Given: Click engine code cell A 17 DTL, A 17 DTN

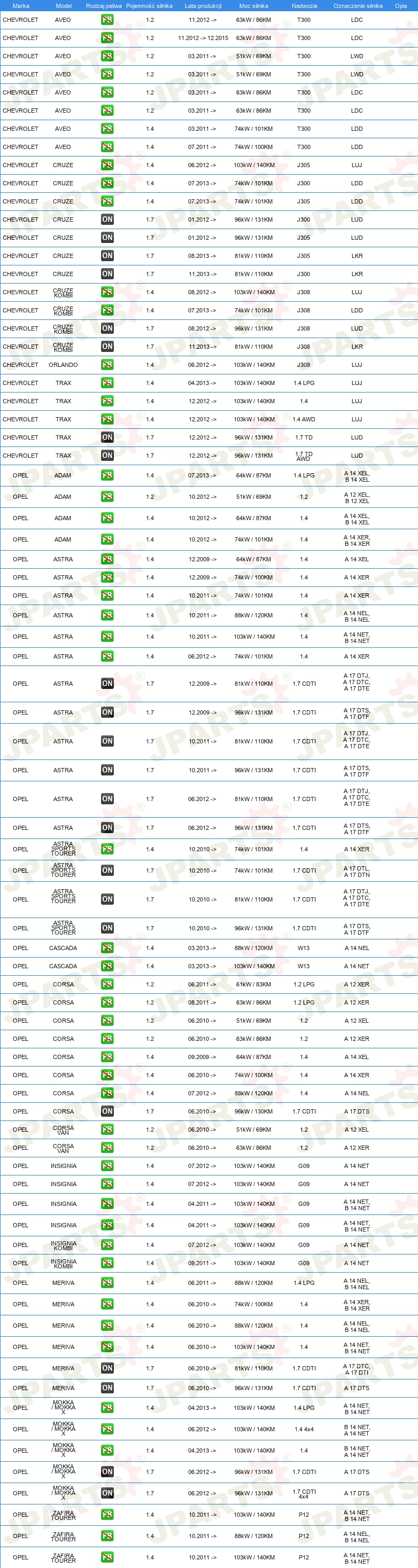Looking at the screenshot, I should coord(357,872).
